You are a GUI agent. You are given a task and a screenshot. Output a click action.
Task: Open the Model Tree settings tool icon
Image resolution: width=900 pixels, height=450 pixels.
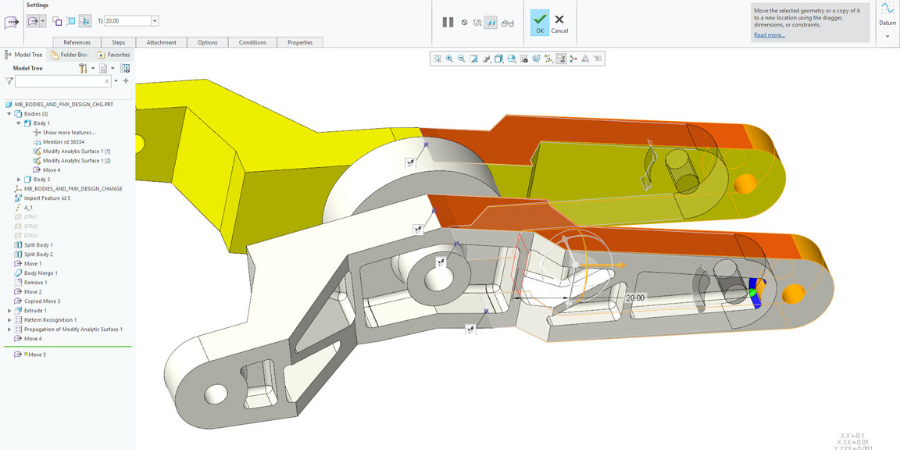(x=84, y=68)
